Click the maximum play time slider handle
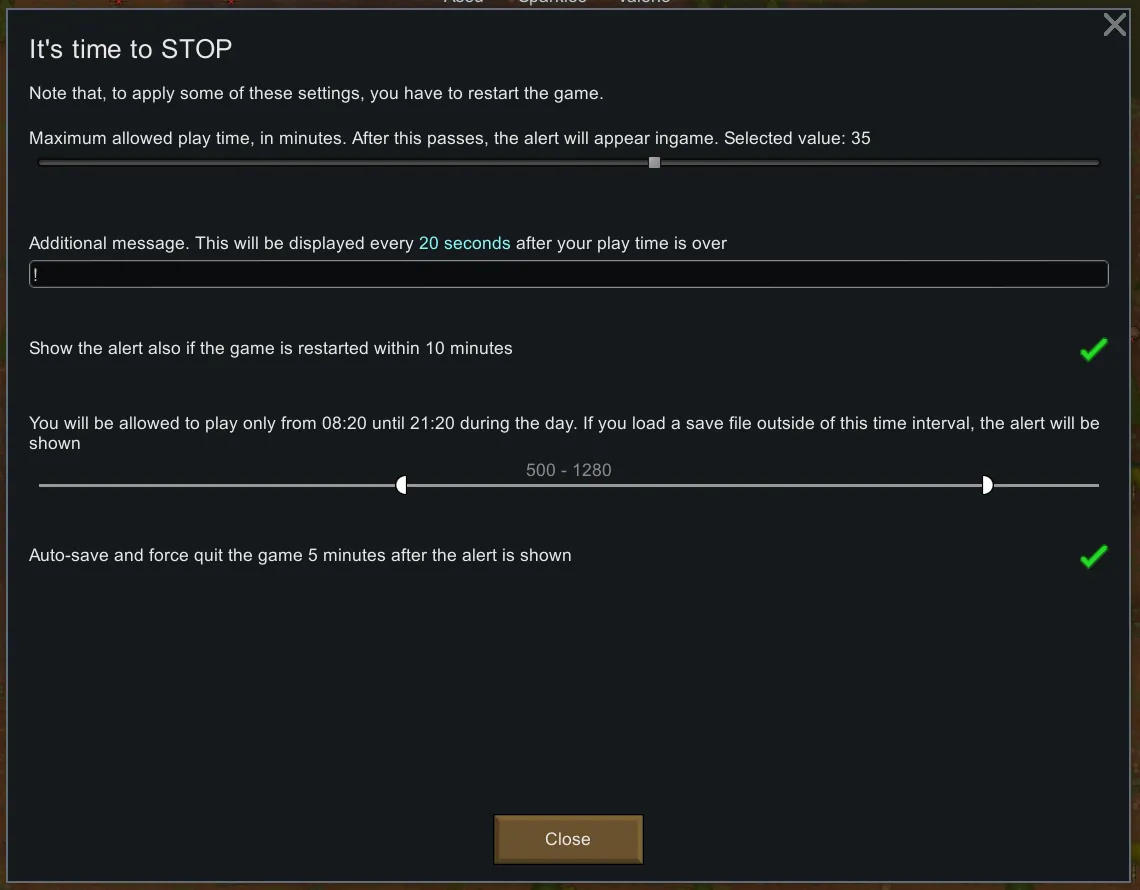Screen dimensions: 1140x890 click(x=654, y=162)
